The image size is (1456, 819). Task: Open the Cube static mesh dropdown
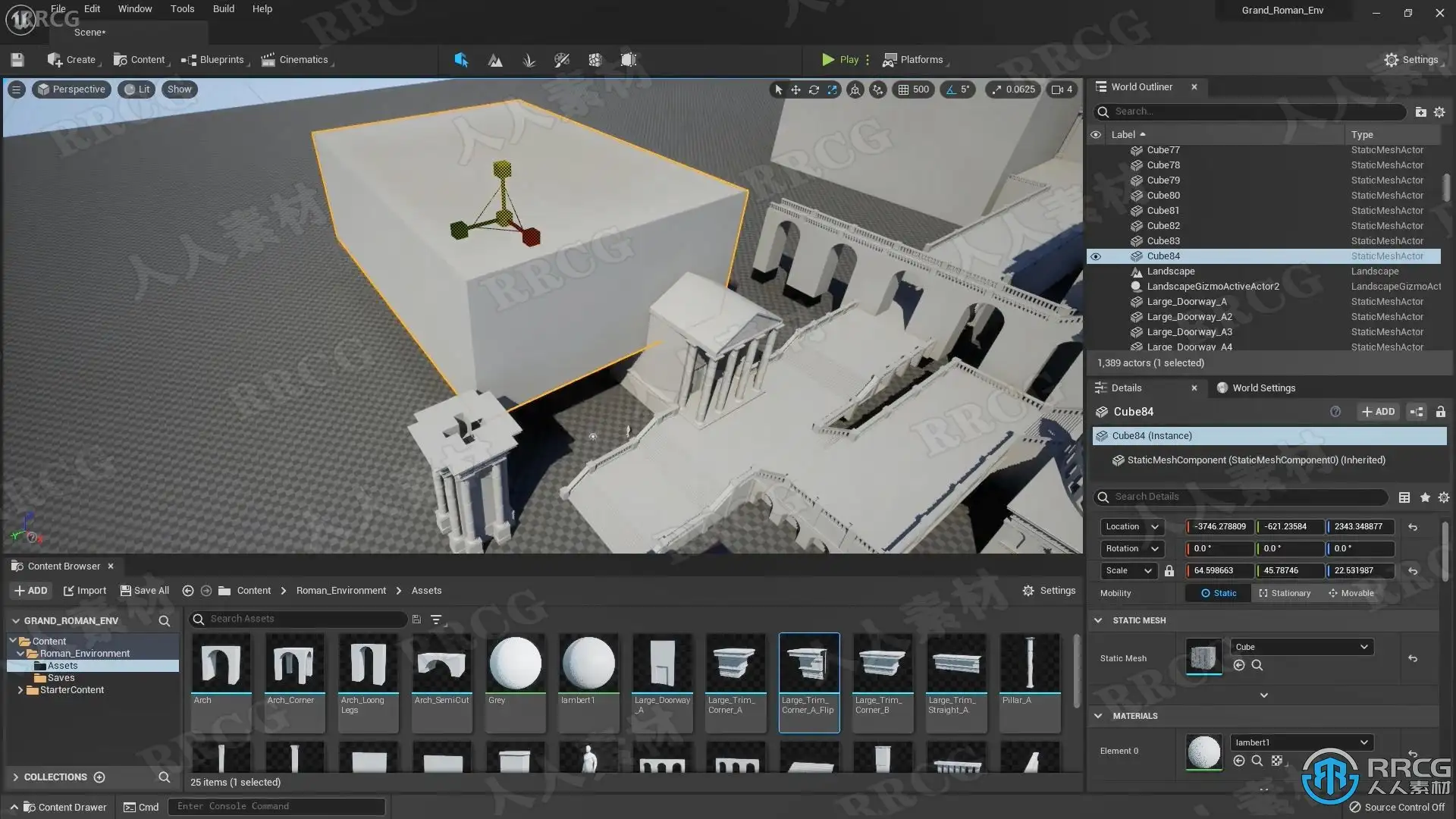pyautogui.click(x=1301, y=647)
